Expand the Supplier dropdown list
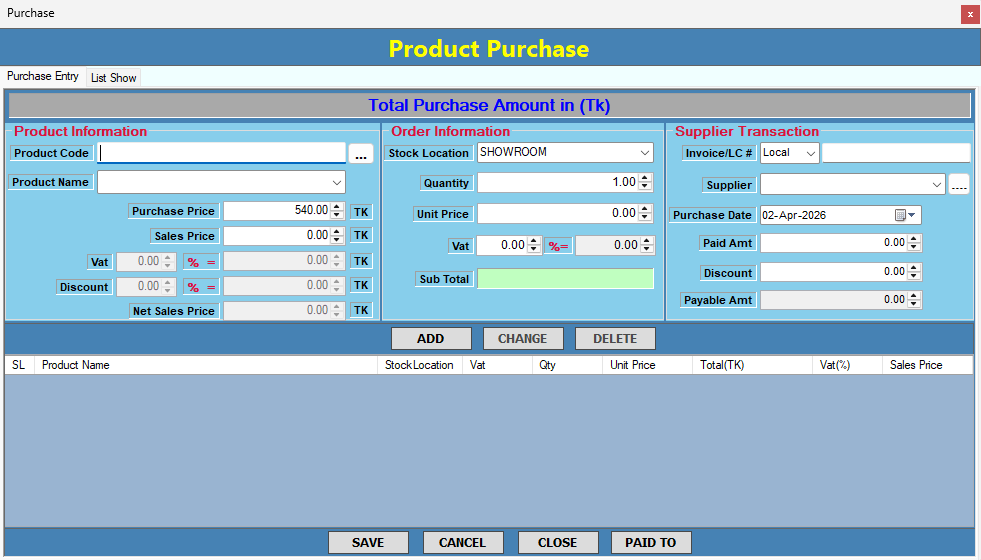The height and width of the screenshot is (560, 981). (936, 185)
